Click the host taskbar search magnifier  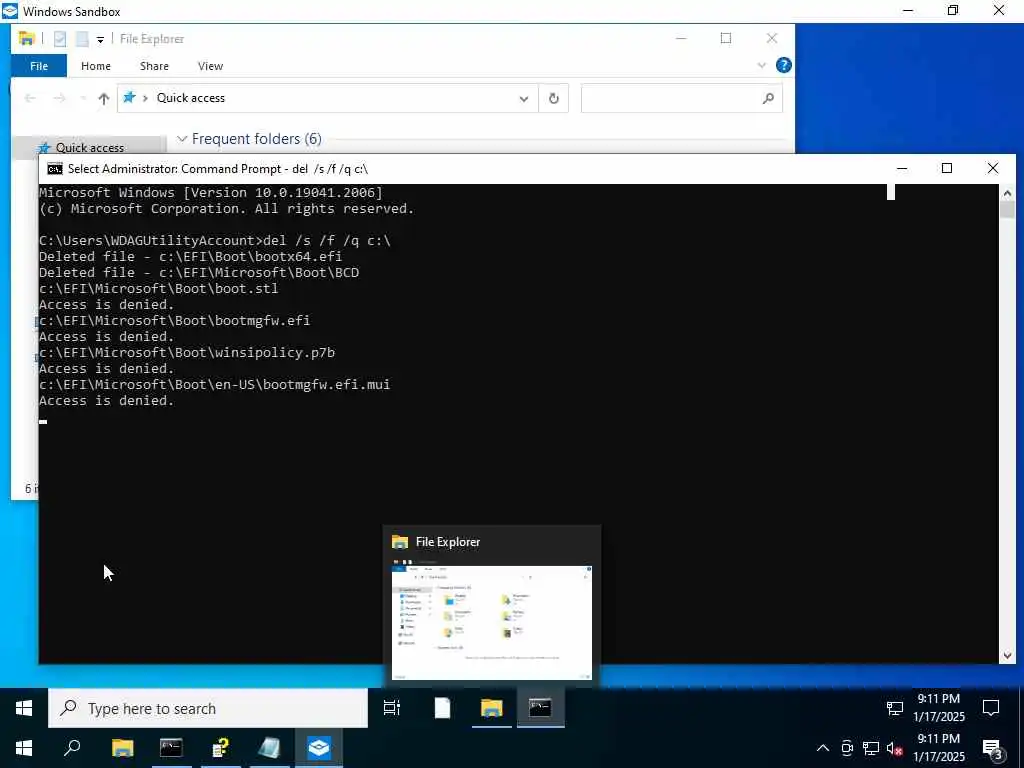point(72,748)
